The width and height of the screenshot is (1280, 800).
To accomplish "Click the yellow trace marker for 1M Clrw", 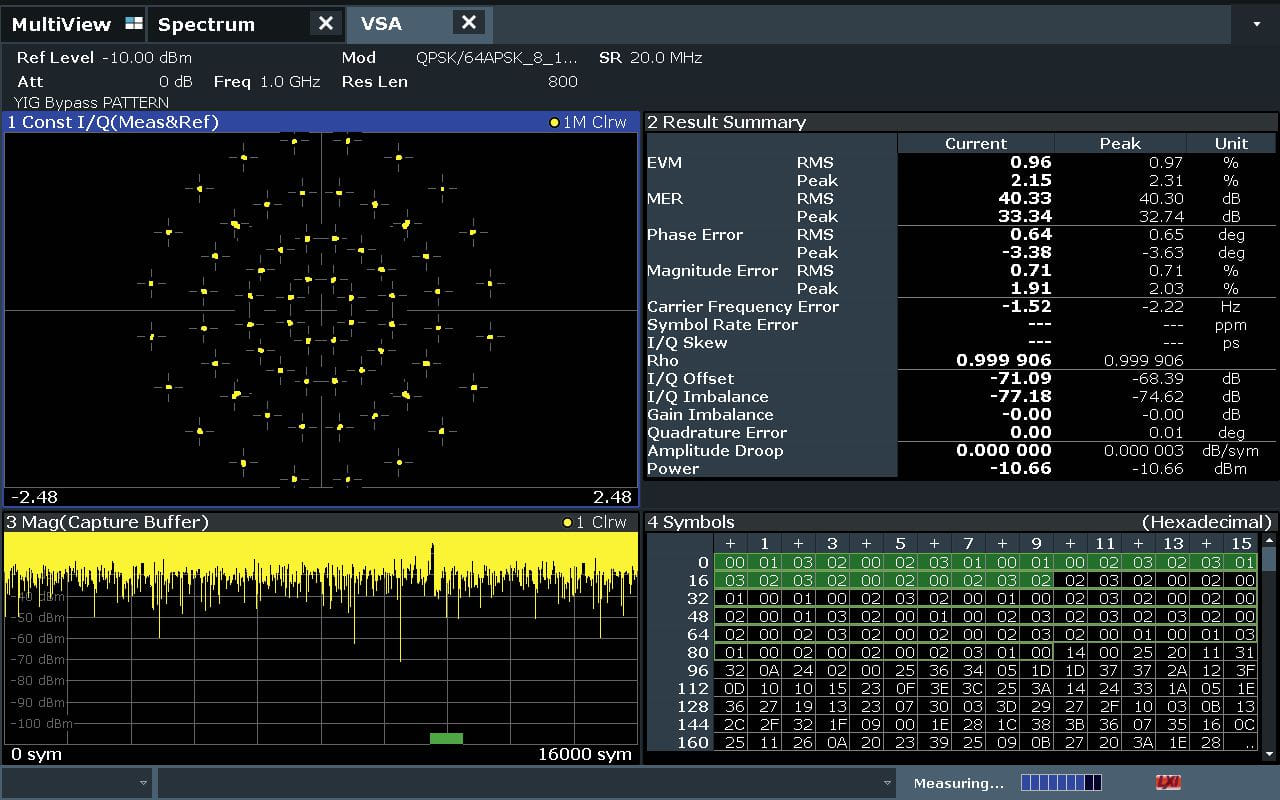I will pos(554,122).
